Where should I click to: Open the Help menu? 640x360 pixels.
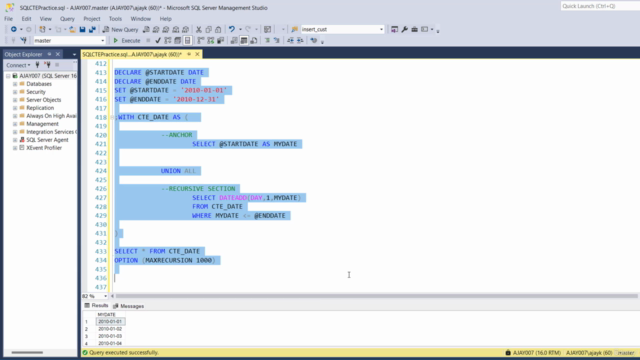coord(165,19)
